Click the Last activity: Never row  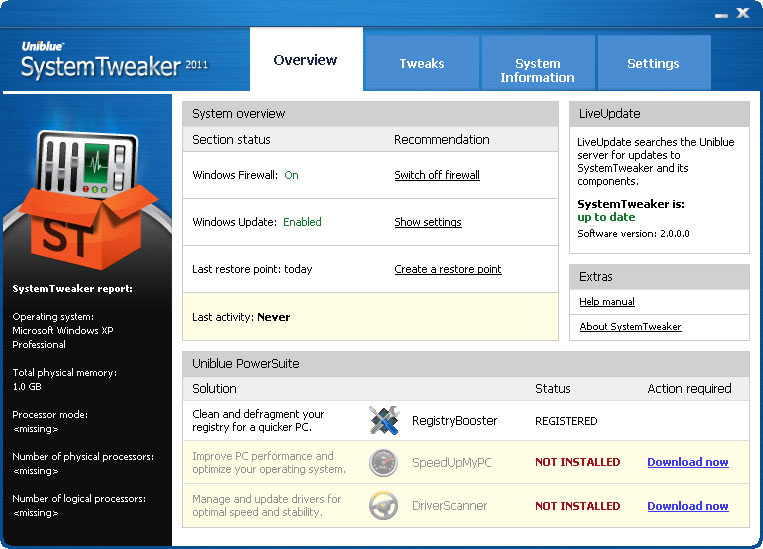[370, 317]
